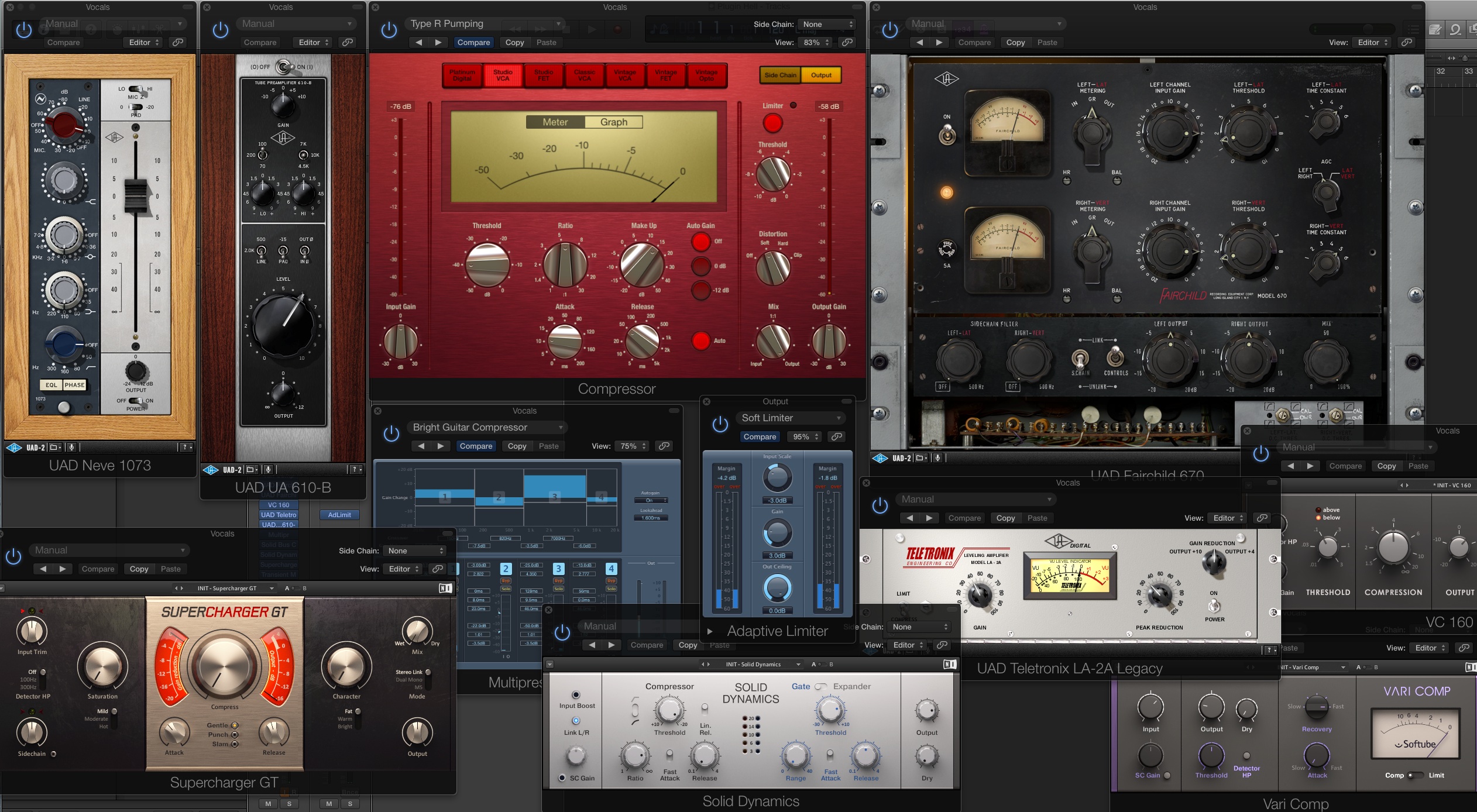The image size is (1477, 812).
Task: Toggle power icon of UAD Fairchild 670 window
Action: (890, 30)
